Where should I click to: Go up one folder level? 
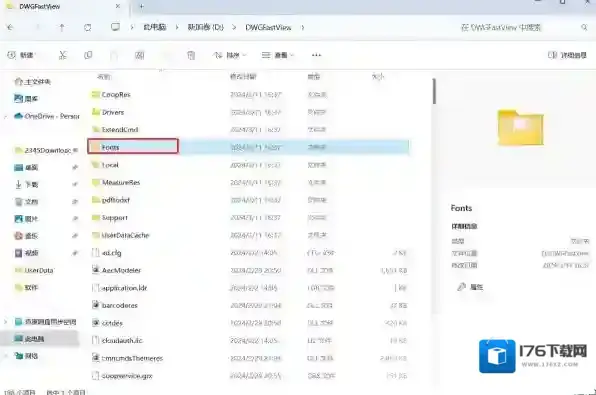coord(62,27)
